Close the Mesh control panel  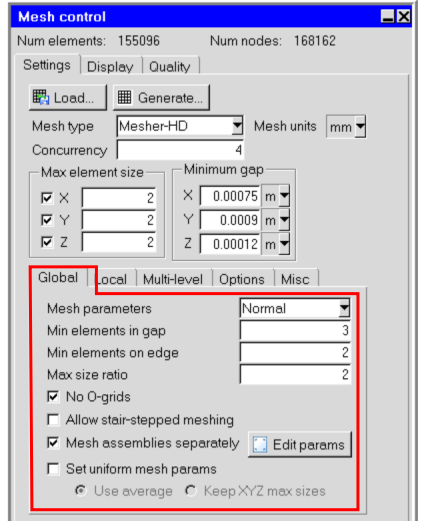point(404,16)
